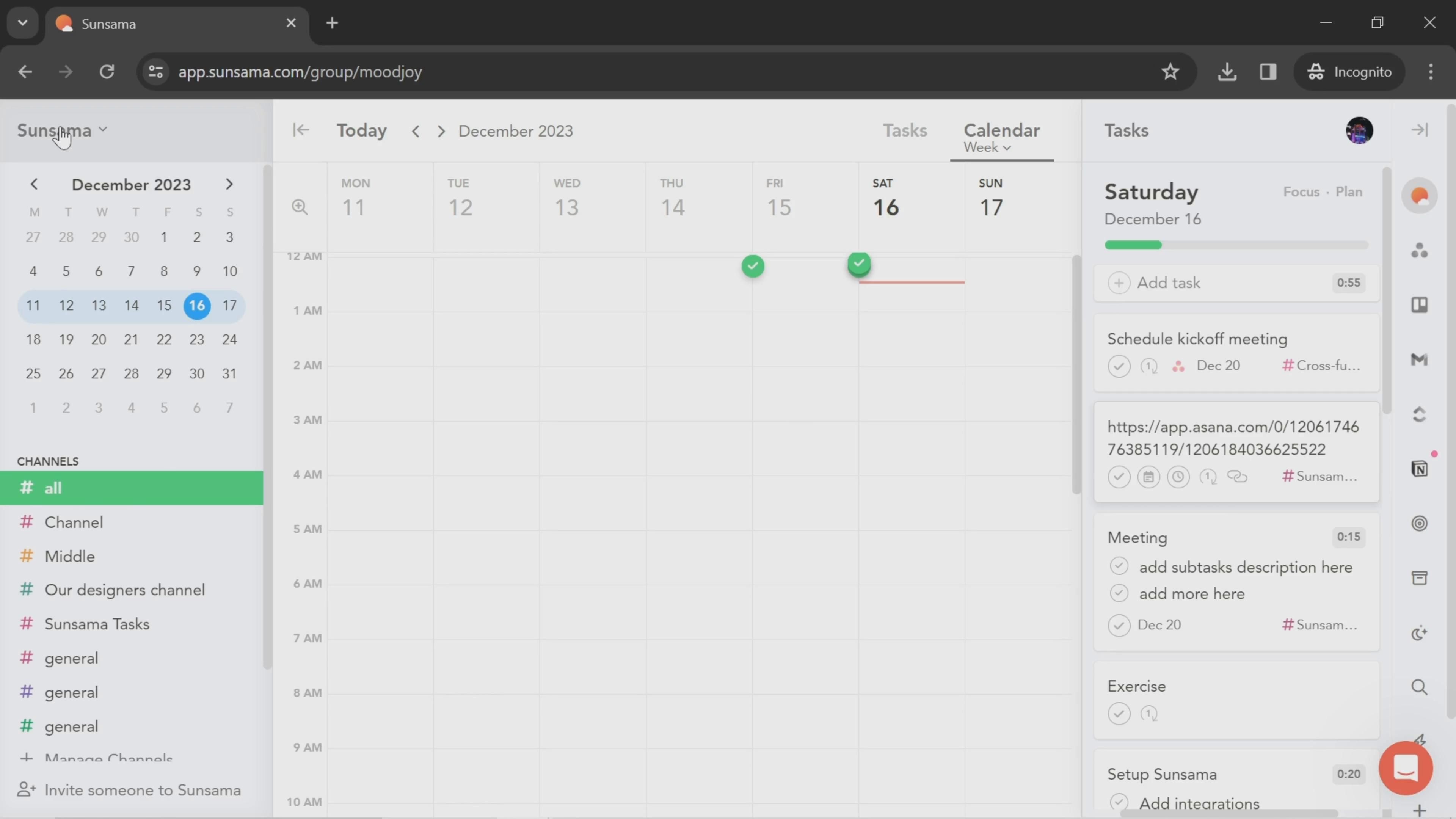Switch to the Tasks tab
1456x819 pixels.
tap(904, 130)
